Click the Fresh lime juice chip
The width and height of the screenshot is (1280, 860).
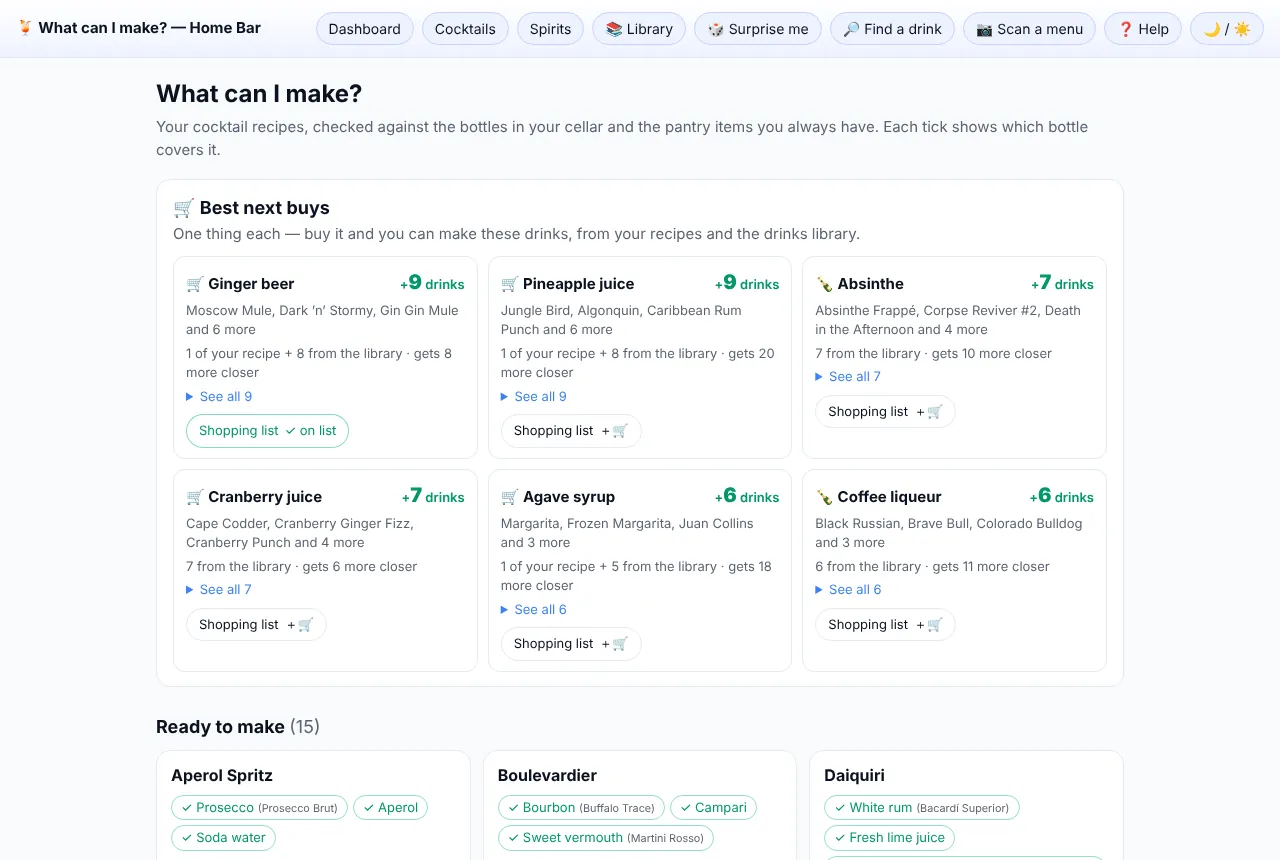tap(889, 838)
